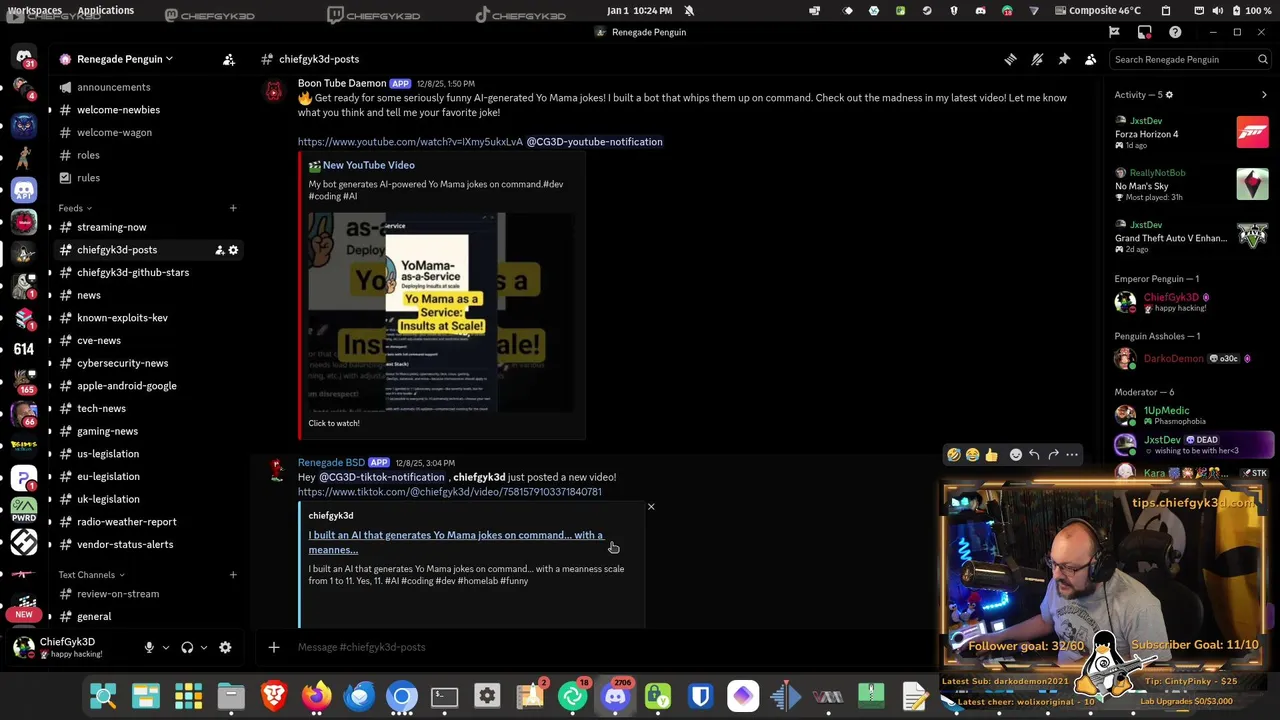
Task: Open Workspaces in top bar
Action: click(x=34, y=10)
